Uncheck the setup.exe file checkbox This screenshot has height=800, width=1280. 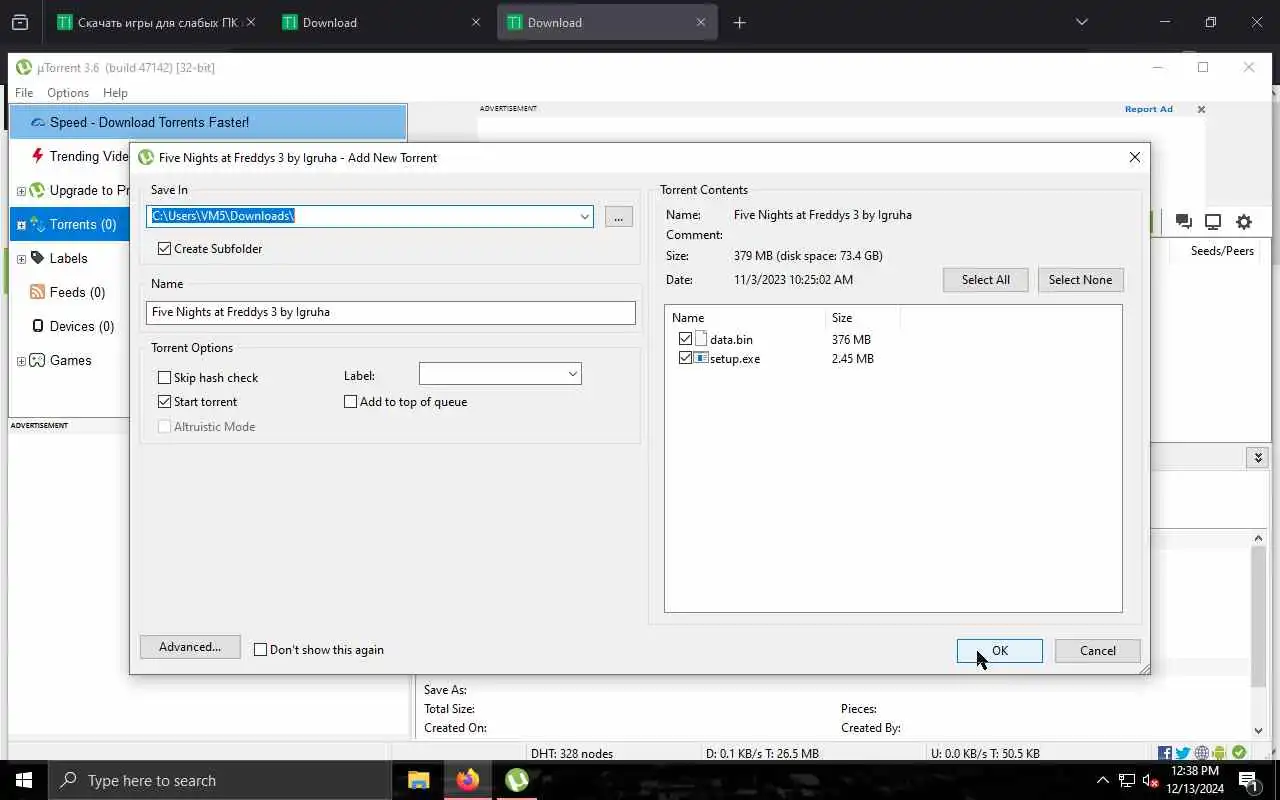(x=685, y=358)
